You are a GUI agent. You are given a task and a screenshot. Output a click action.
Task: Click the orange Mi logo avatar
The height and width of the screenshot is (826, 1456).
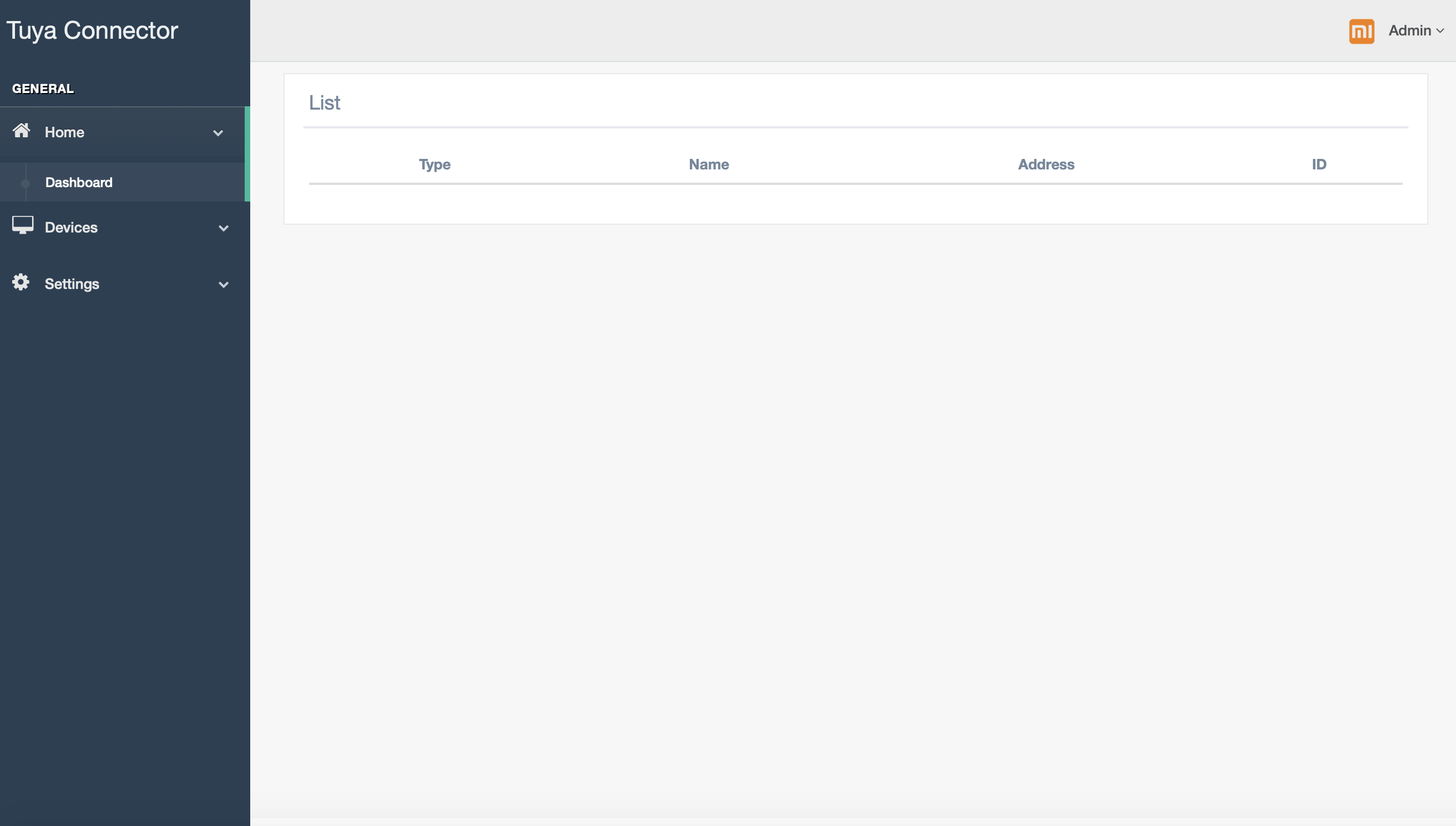(x=1361, y=30)
